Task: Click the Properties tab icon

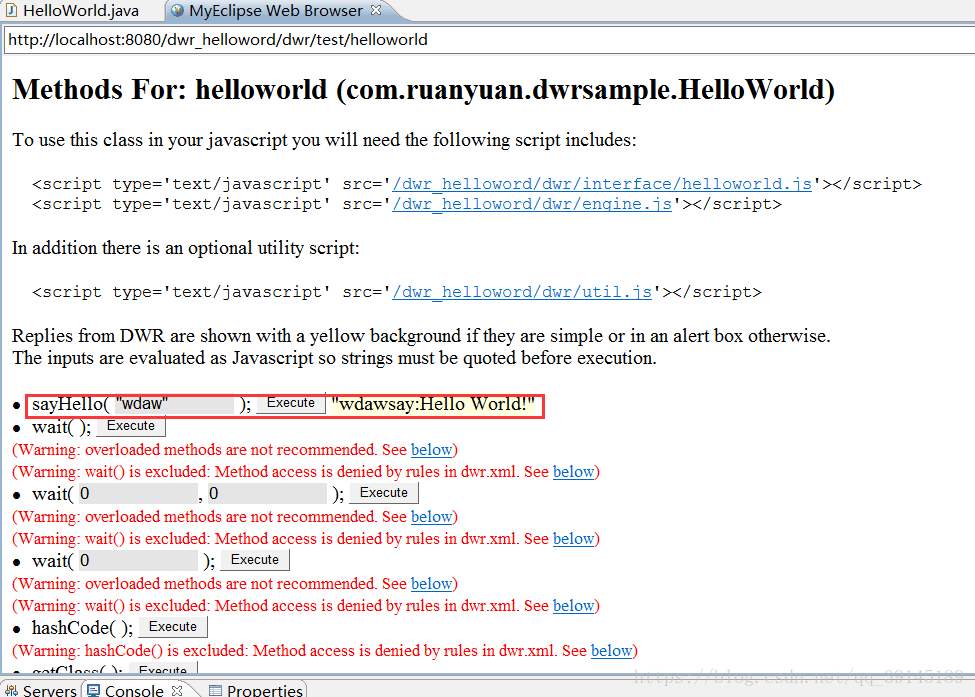Action: coord(215,690)
